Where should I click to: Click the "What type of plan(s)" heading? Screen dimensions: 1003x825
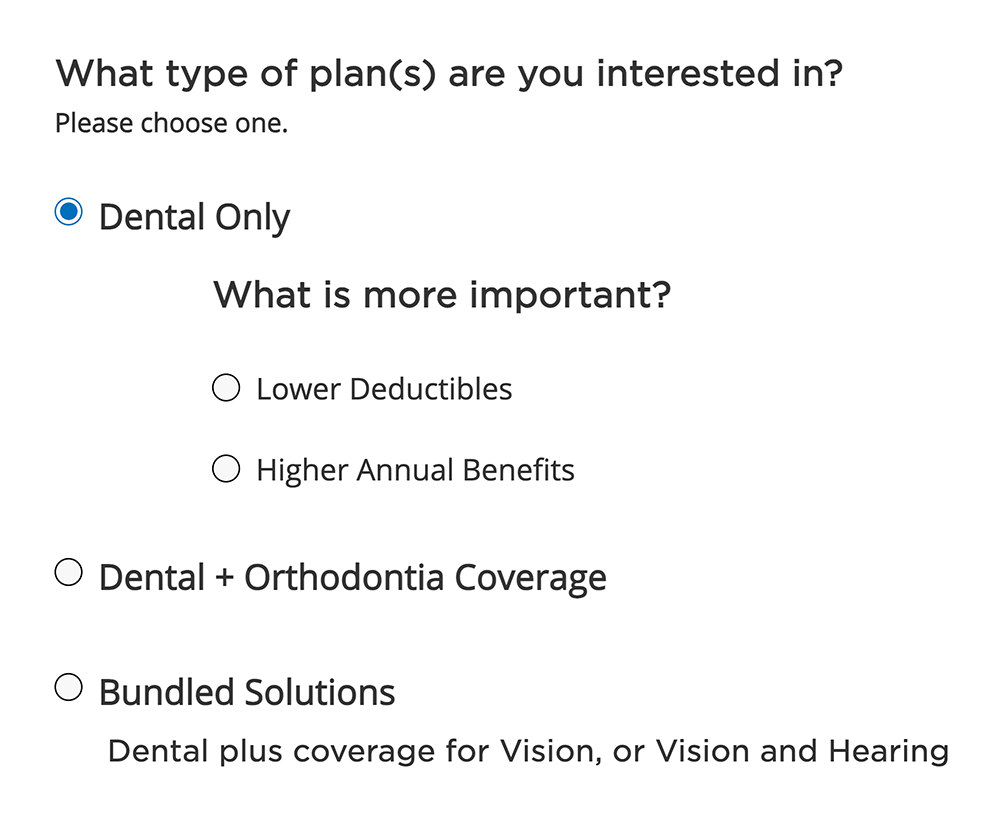449,74
